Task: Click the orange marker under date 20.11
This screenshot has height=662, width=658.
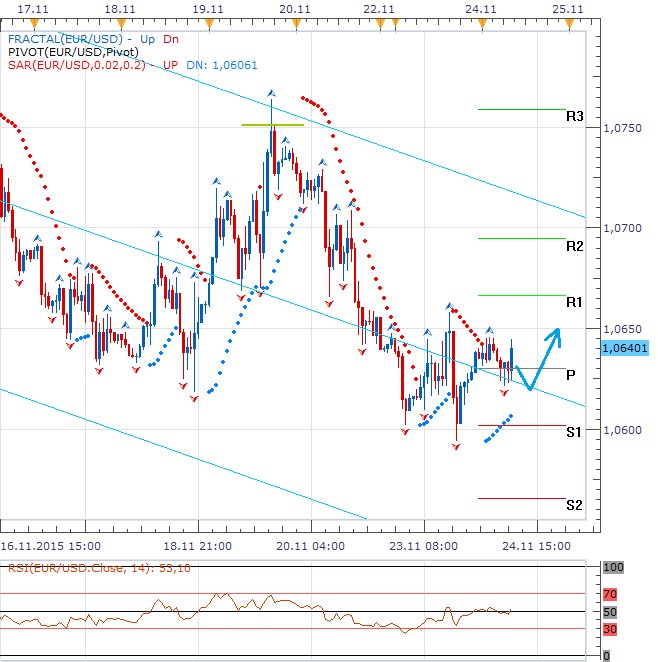Action: click(296, 24)
